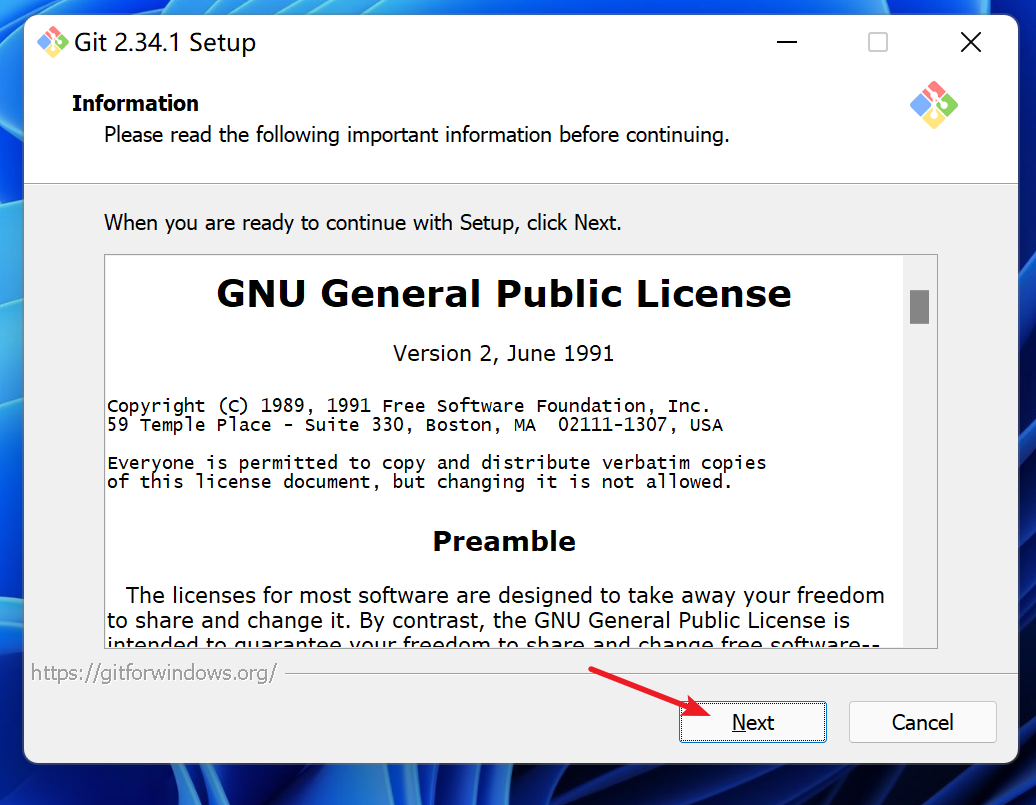Open the gitforwindows.org link
Image resolution: width=1036 pixels, height=805 pixels.
point(154,672)
